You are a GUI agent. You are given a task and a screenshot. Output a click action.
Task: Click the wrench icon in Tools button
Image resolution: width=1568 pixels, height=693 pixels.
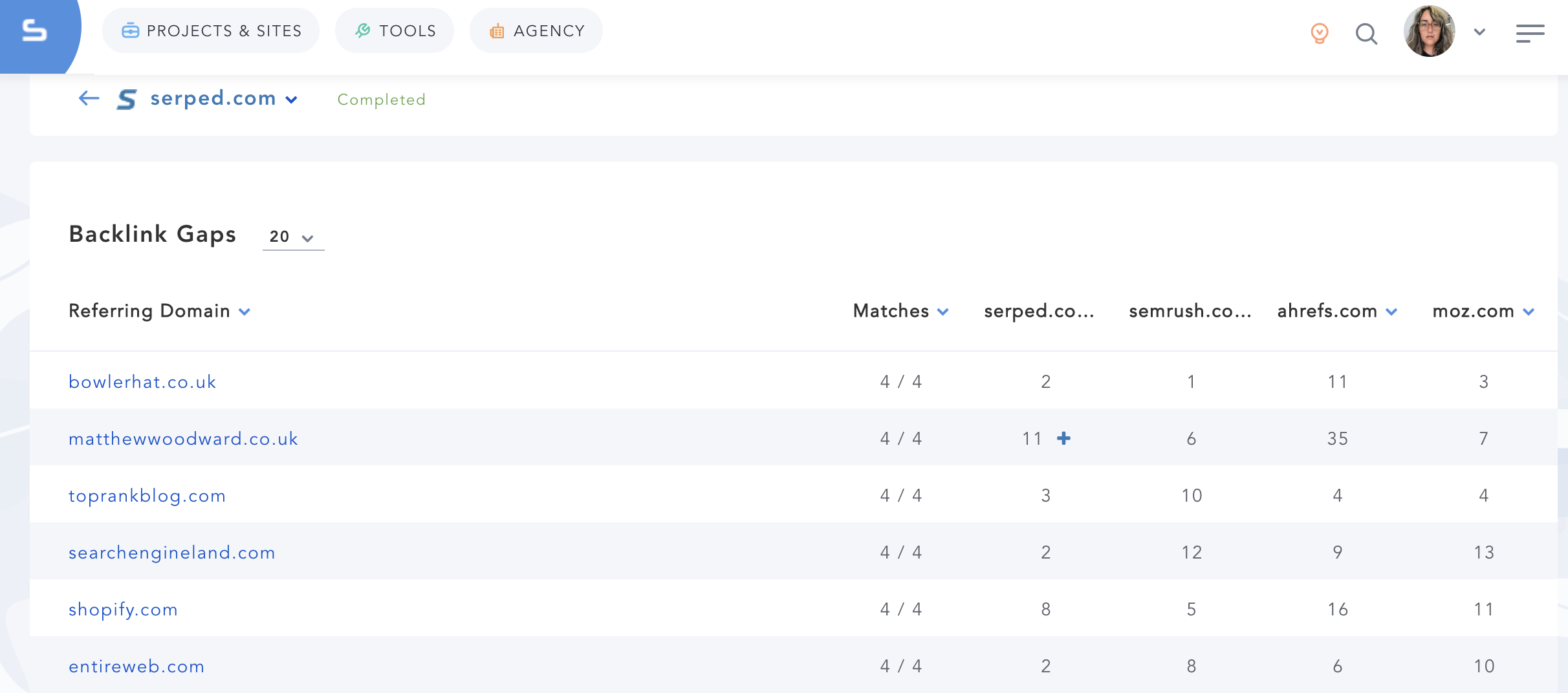coord(363,30)
